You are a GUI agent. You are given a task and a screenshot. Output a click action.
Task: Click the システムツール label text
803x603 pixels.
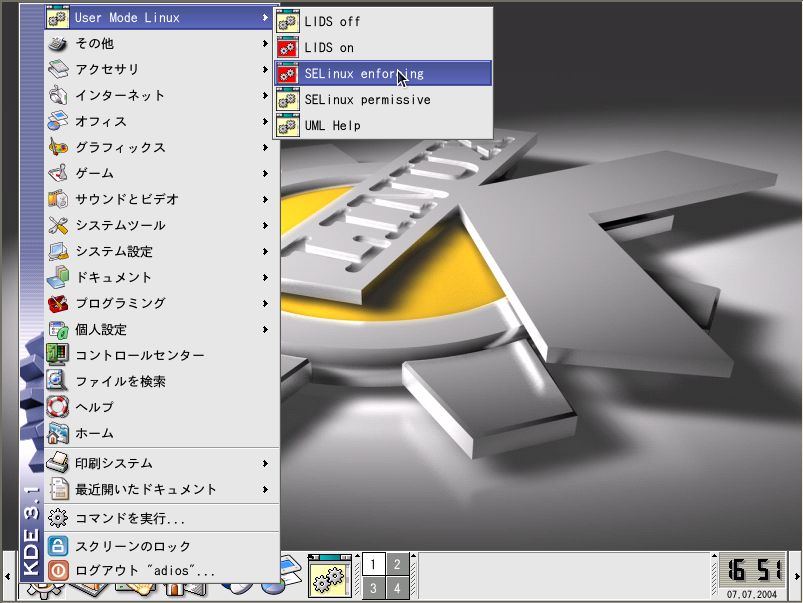[x=120, y=225]
